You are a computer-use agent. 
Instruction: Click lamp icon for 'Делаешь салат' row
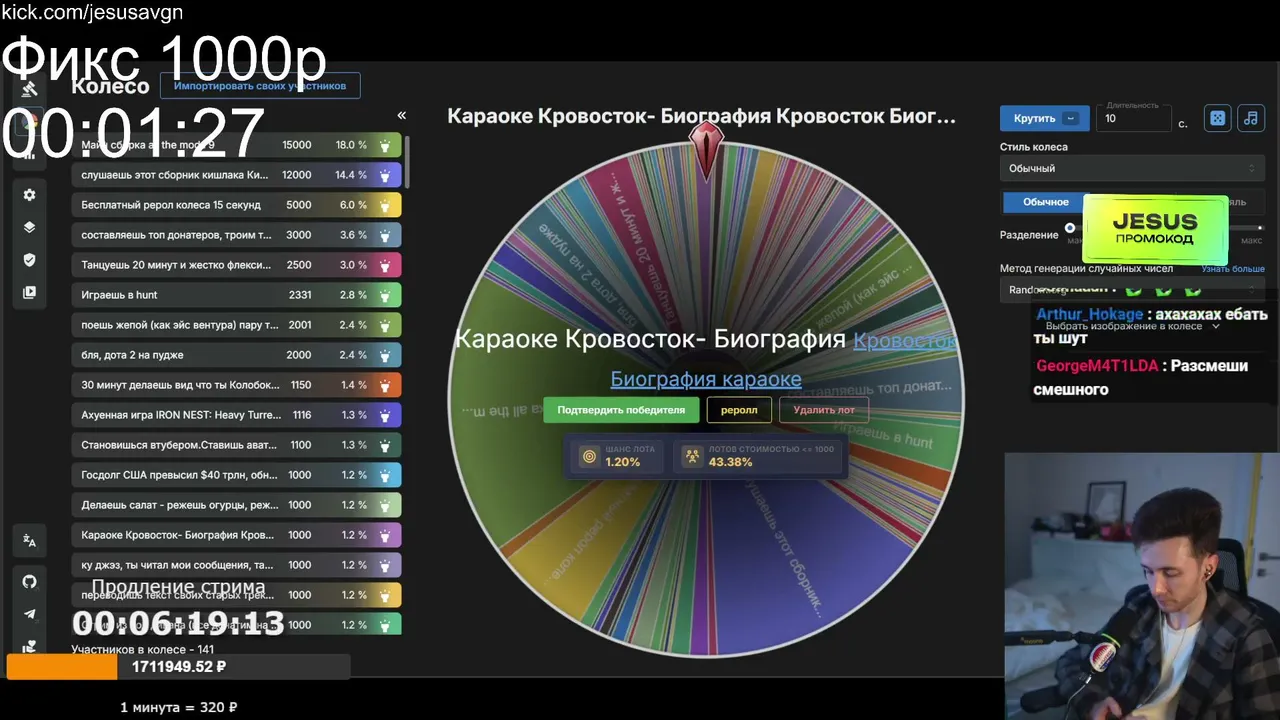(385, 505)
